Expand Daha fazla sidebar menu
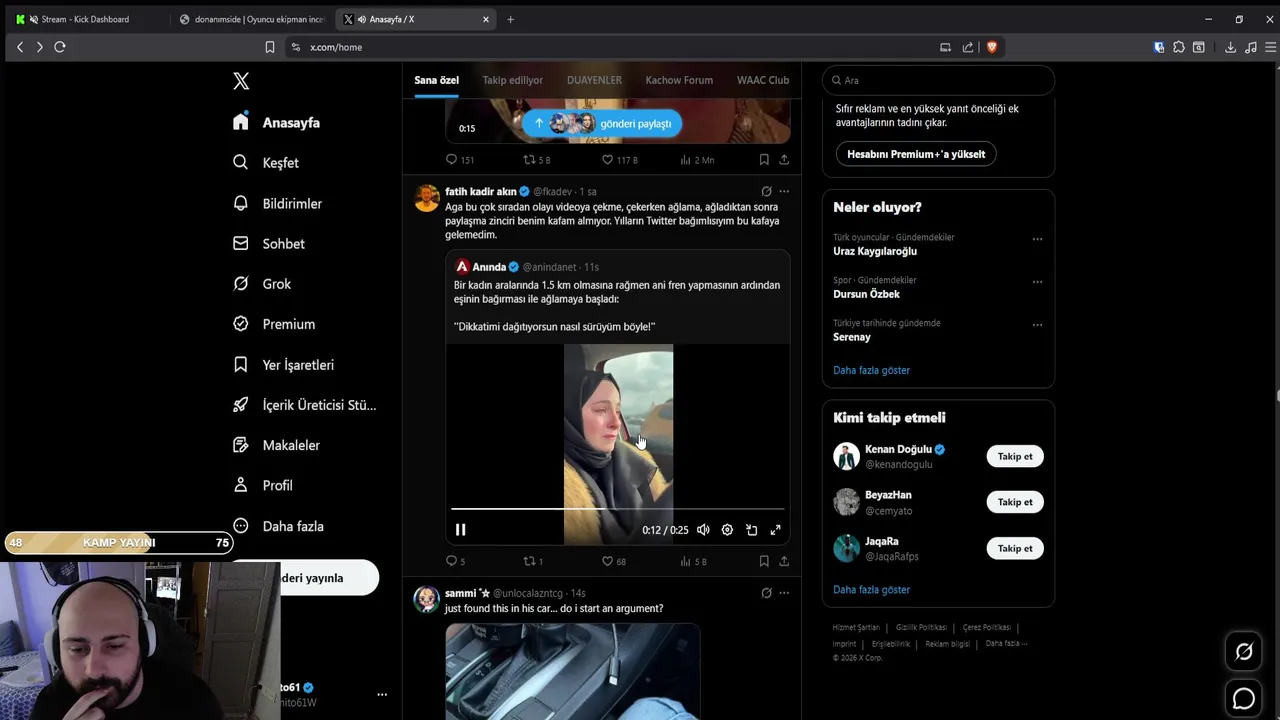The image size is (1280, 720). [x=277, y=526]
